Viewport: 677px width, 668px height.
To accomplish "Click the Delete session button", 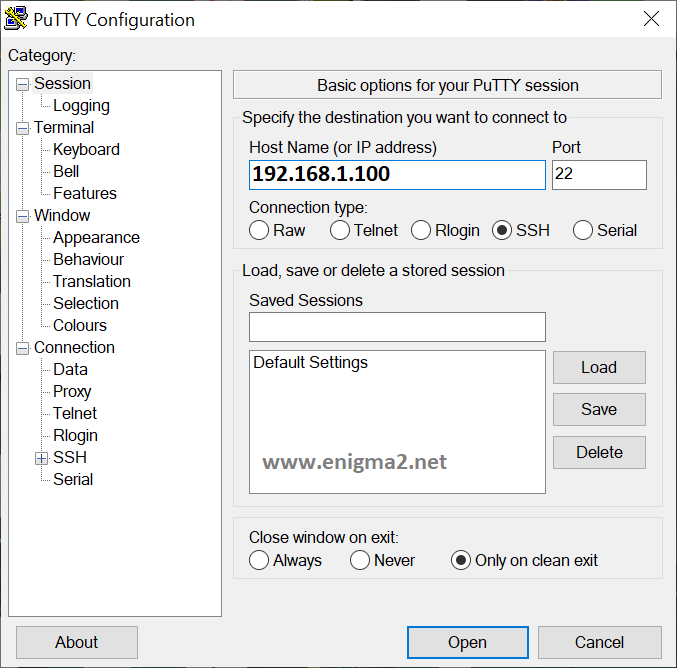I will coord(599,452).
